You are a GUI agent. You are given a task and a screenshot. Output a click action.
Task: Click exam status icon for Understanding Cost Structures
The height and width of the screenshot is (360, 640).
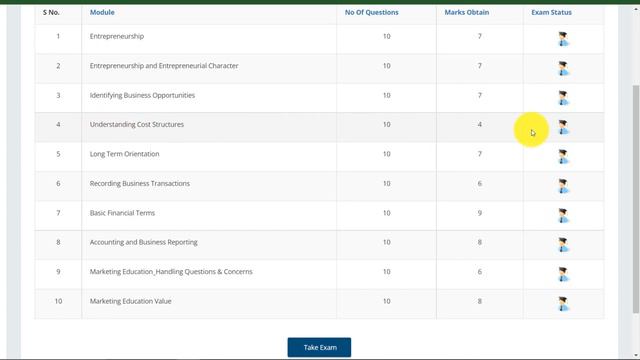click(x=563, y=127)
